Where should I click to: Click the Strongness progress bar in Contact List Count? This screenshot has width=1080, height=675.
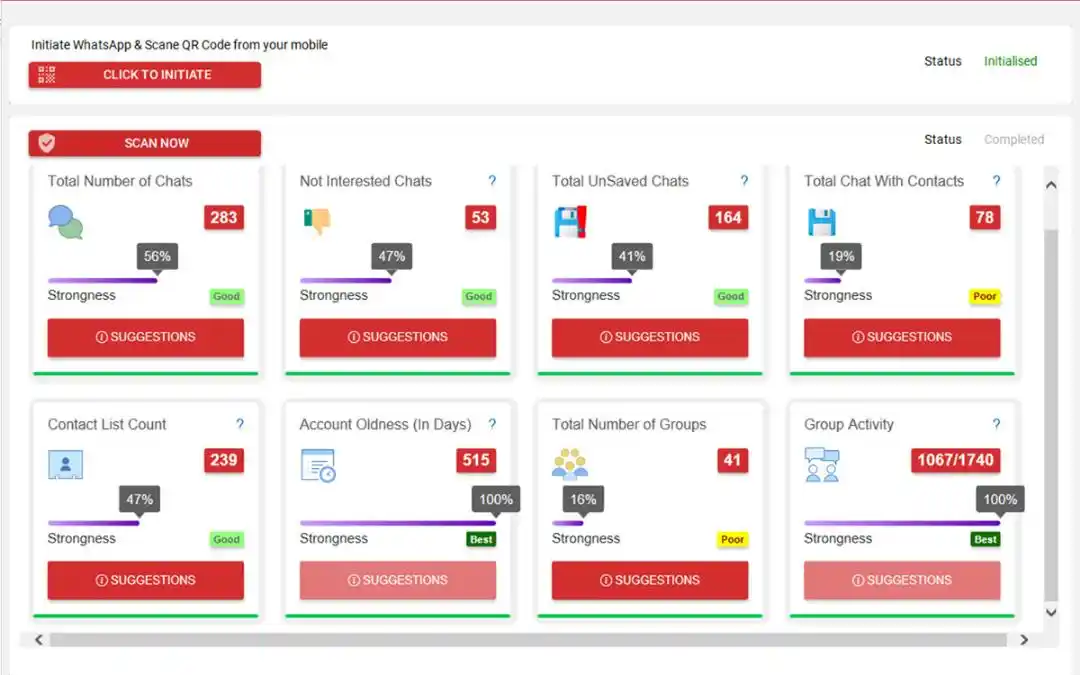(94, 523)
